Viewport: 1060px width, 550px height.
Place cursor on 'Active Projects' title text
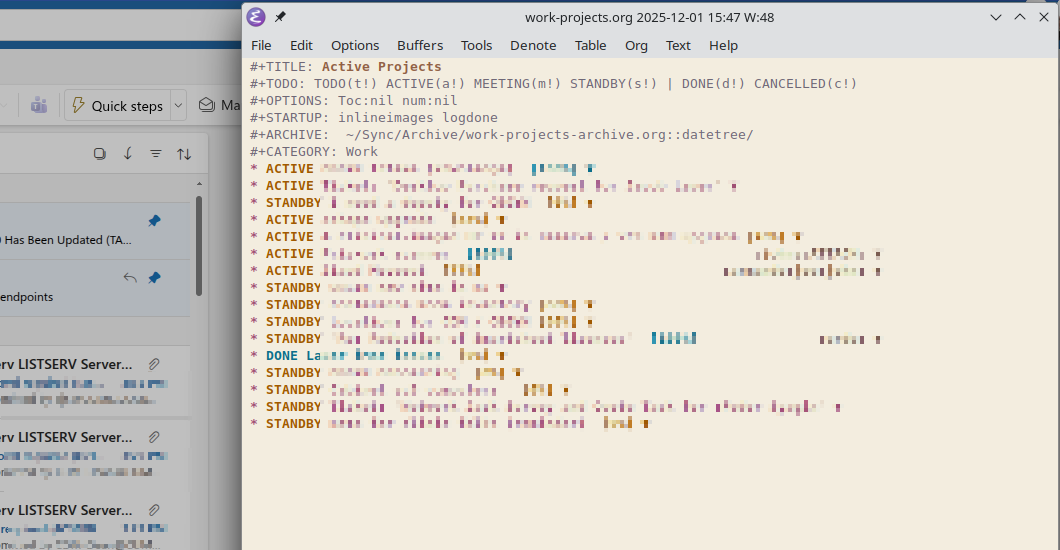(381, 67)
